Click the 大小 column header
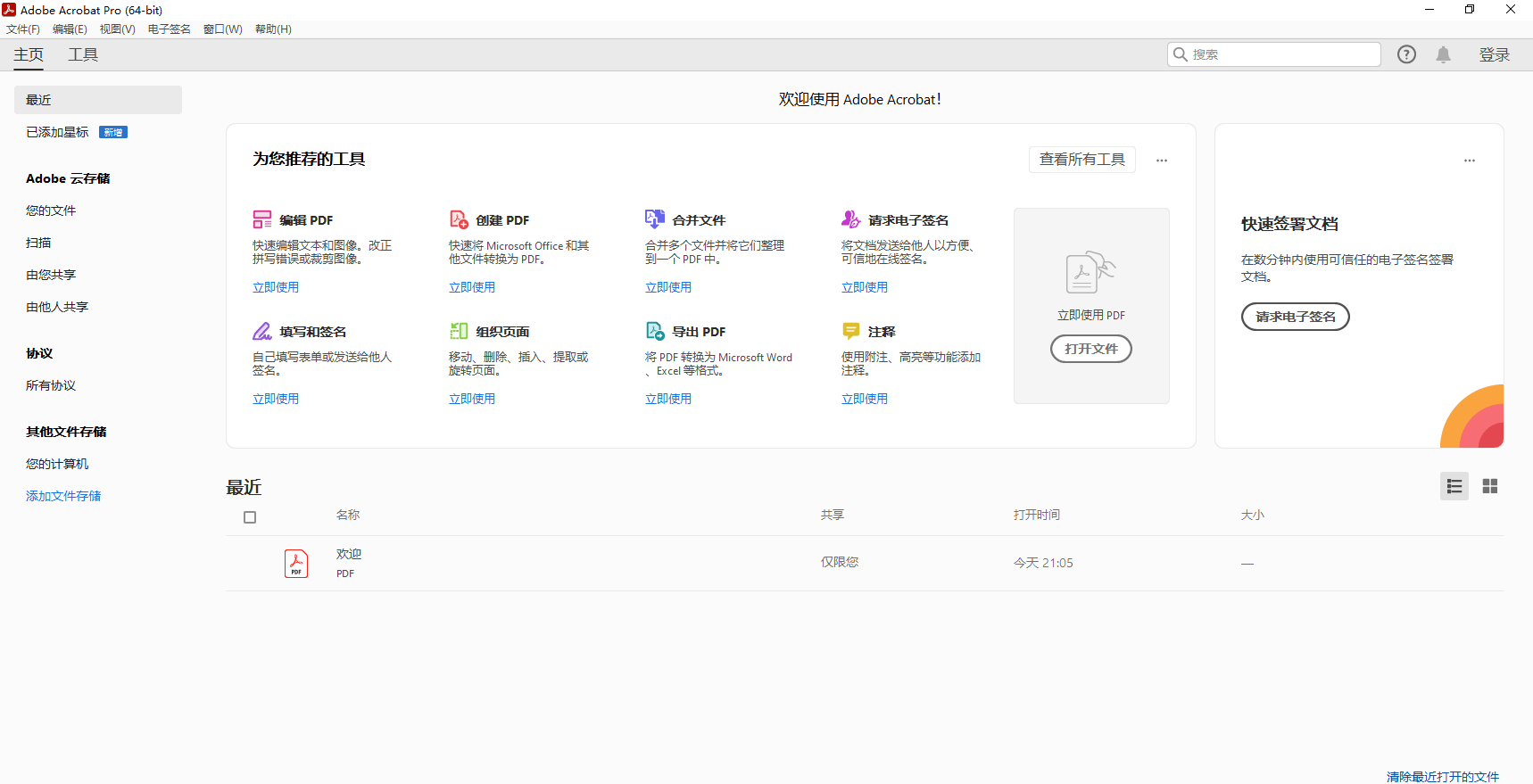Viewport: 1533px width, 784px height. coord(1253,515)
